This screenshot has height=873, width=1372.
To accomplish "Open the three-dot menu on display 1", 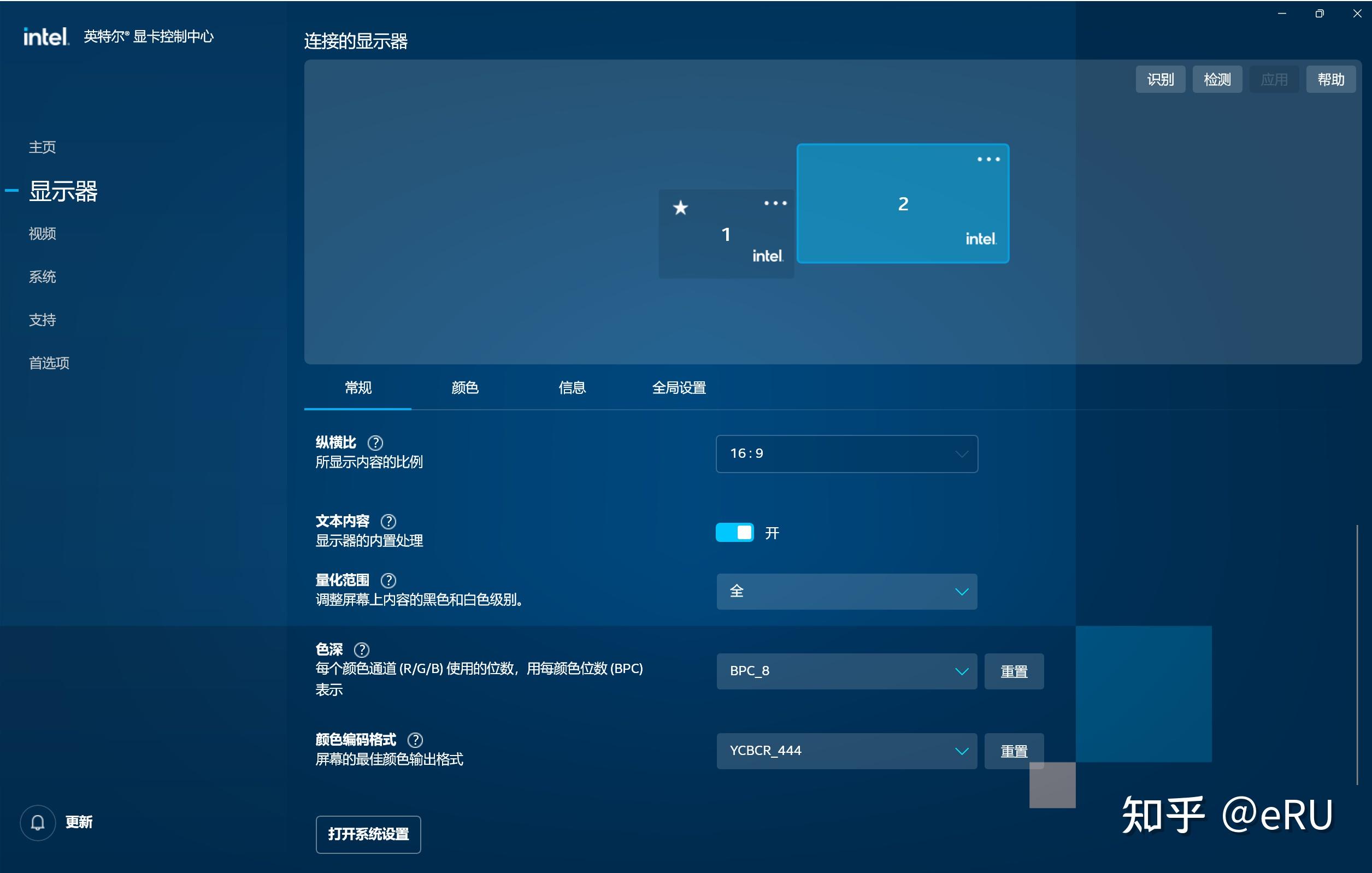I will click(x=775, y=203).
